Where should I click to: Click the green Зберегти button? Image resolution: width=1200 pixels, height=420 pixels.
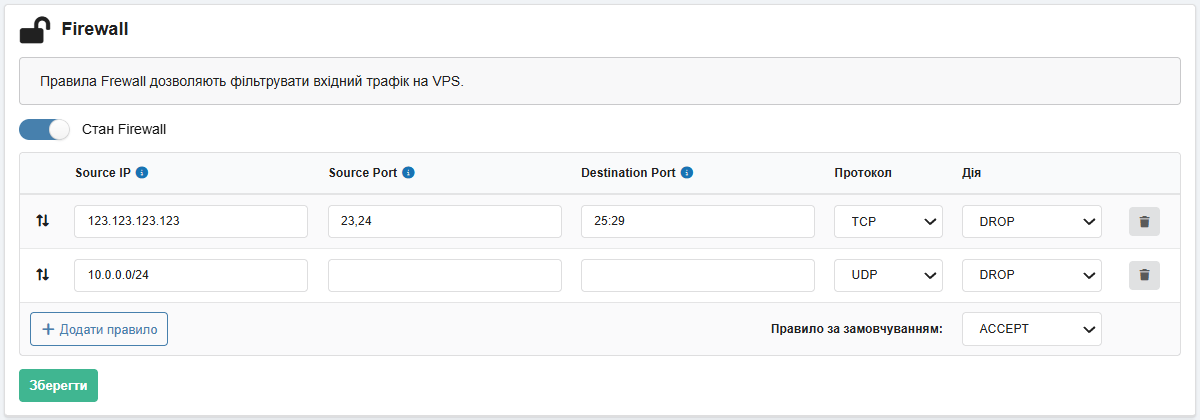[58, 385]
